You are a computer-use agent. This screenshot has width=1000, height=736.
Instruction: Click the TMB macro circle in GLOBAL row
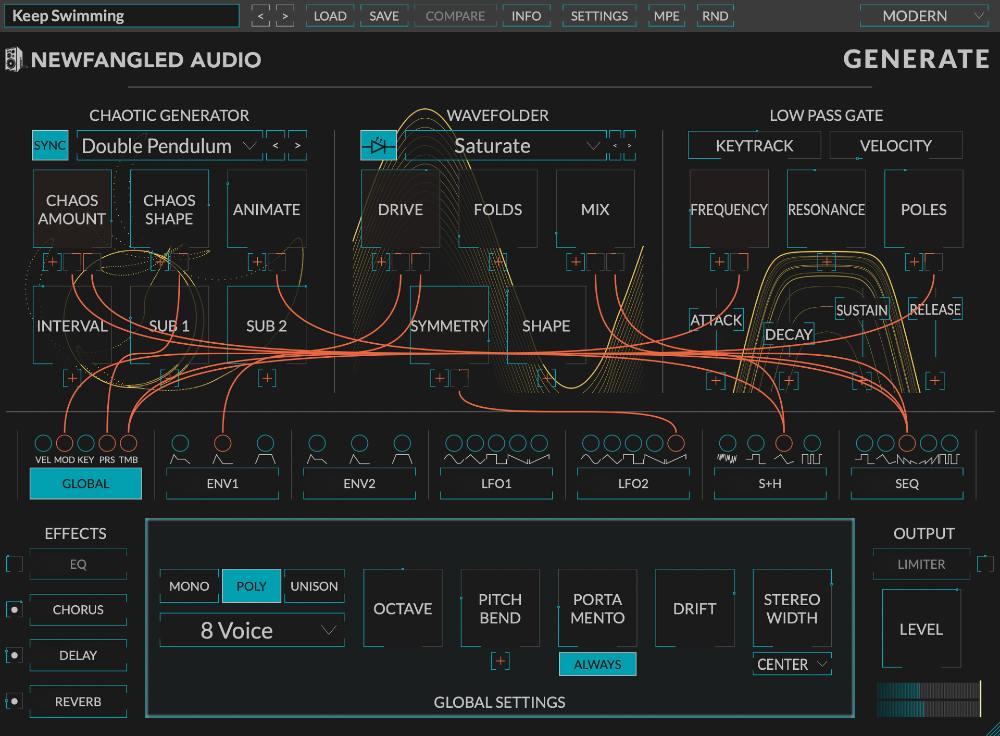[x=129, y=443]
